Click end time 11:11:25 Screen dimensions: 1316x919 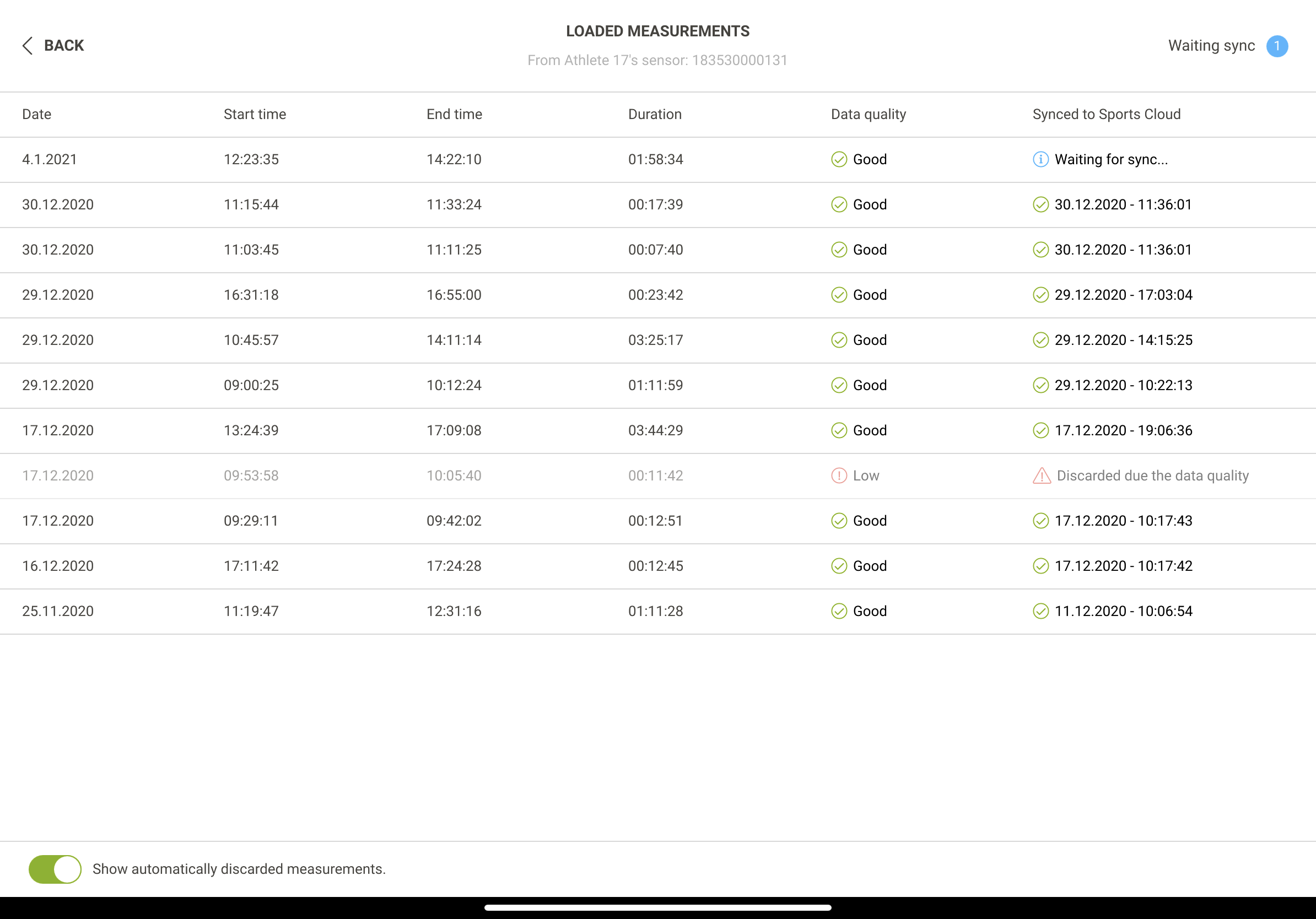454,250
